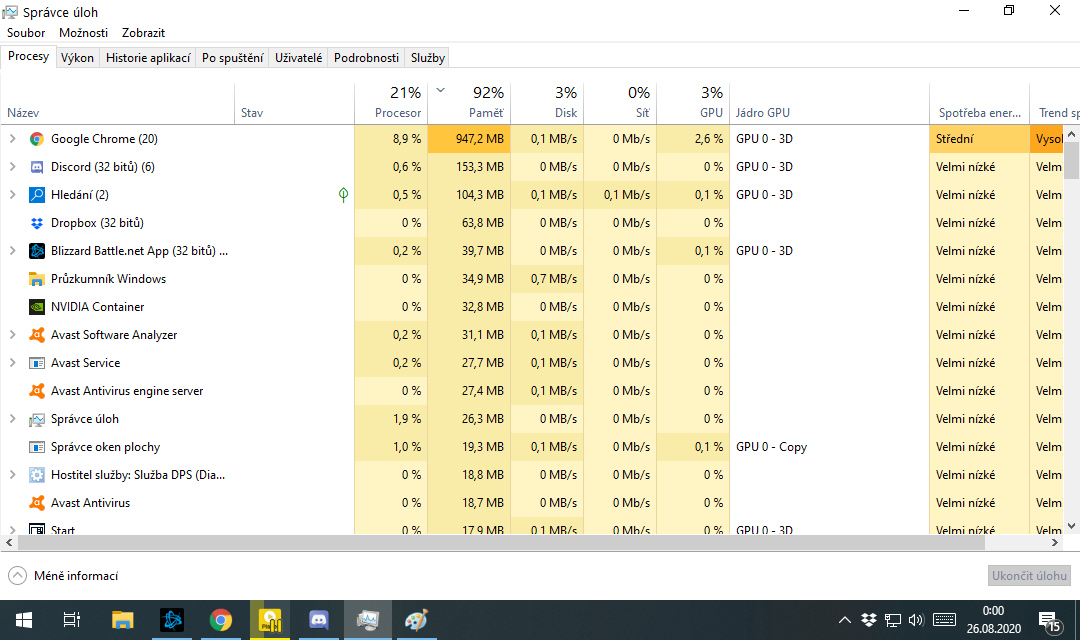Open Discord from the taskbar
Screen dimensions: 1080x640
tap(318, 620)
